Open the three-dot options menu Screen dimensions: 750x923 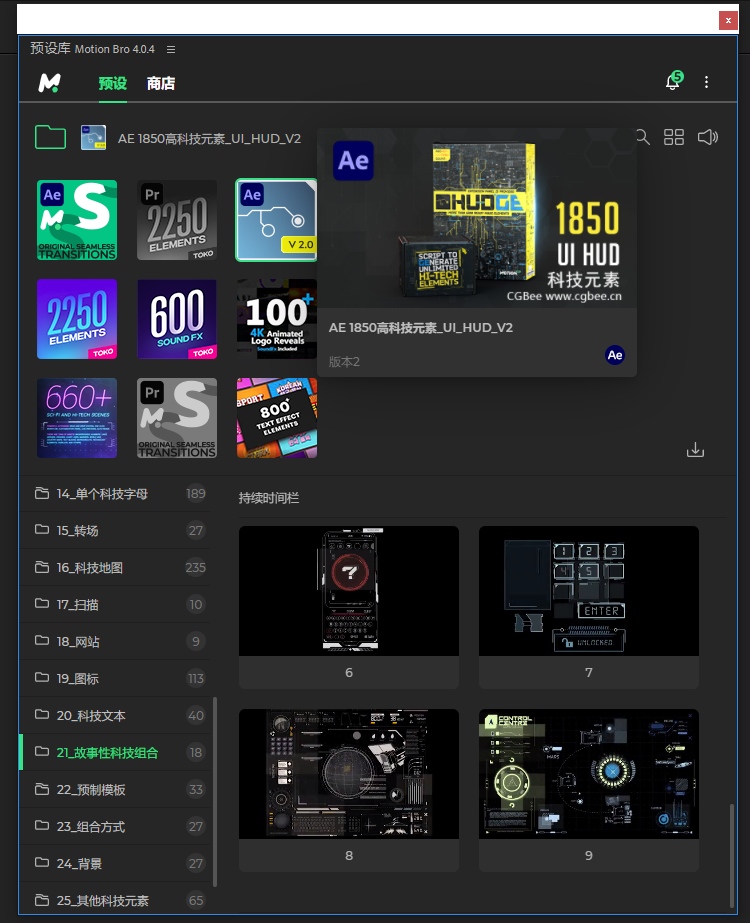coord(706,82)
